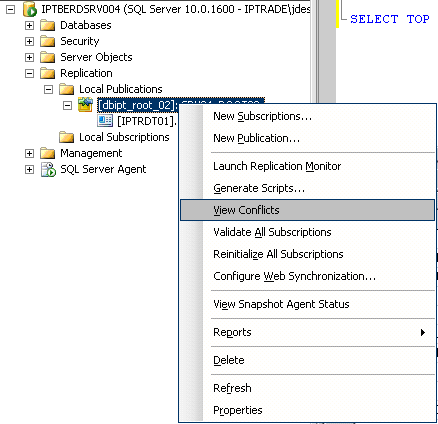
Task: Select the SQL Server Agent label
Action: click(x=103, y=169)
